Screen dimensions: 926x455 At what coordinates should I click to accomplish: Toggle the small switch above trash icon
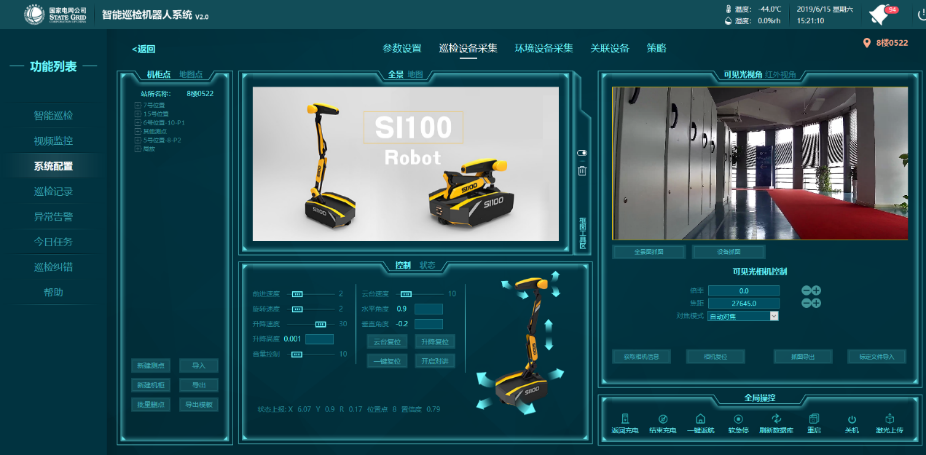click(582, 153)
